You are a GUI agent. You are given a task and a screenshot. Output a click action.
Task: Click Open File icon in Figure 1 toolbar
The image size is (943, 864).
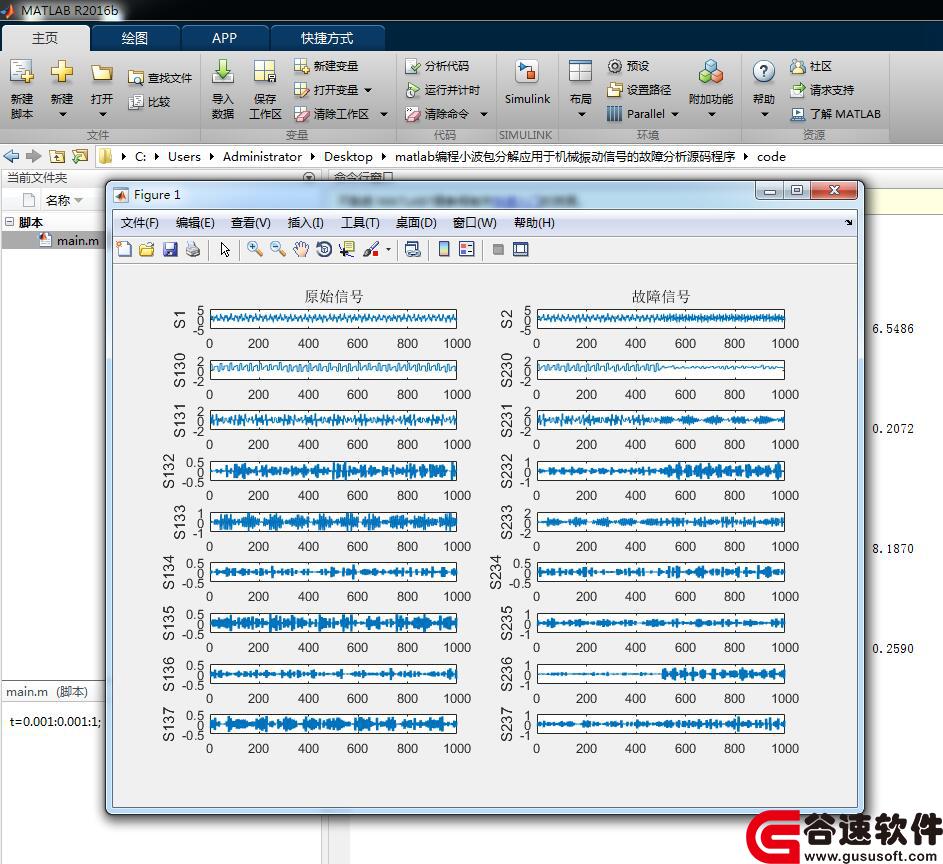pos(147,249)
